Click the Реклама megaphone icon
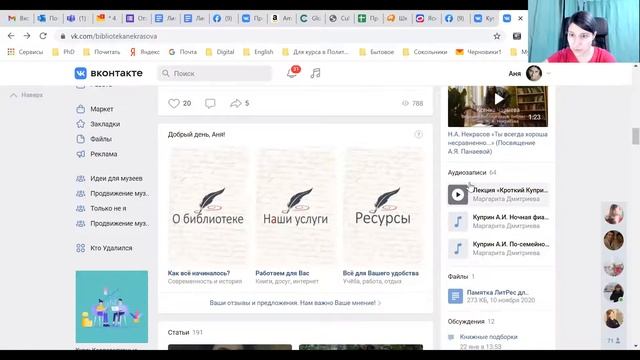 (x=81, y=154)
